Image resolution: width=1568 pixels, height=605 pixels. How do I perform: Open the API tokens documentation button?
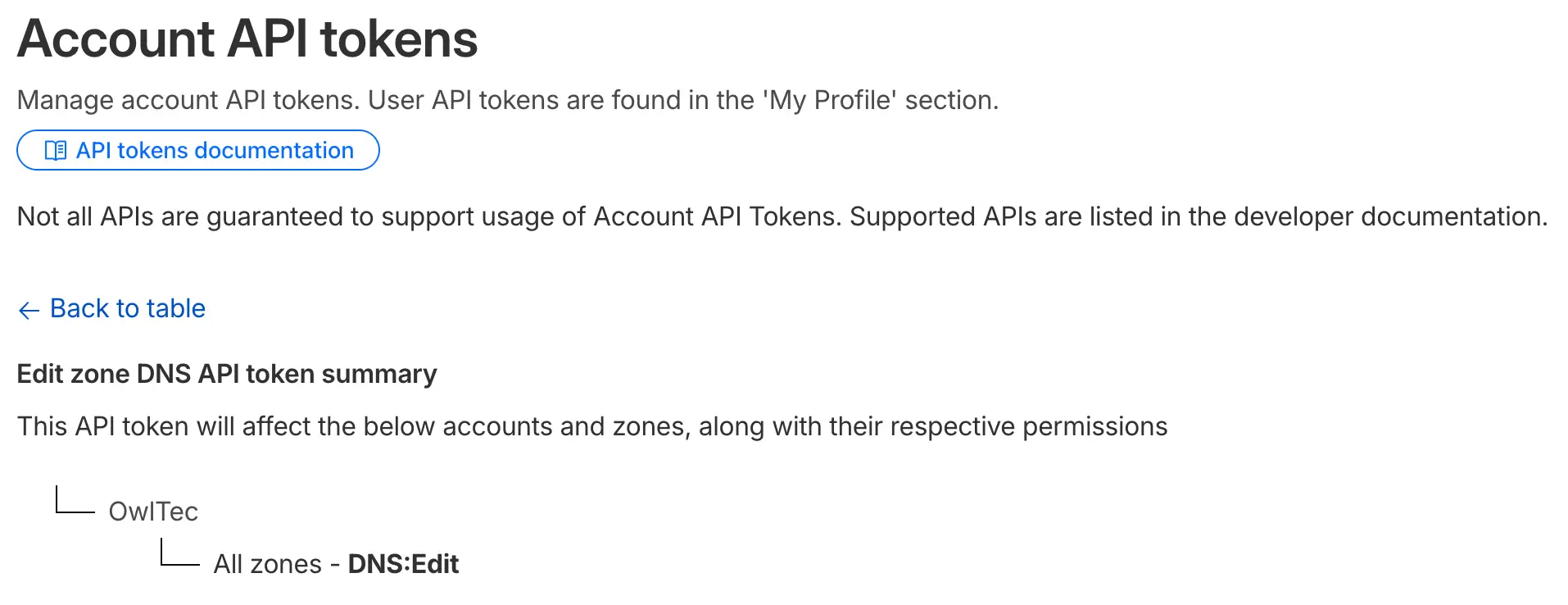click(198, 150)
